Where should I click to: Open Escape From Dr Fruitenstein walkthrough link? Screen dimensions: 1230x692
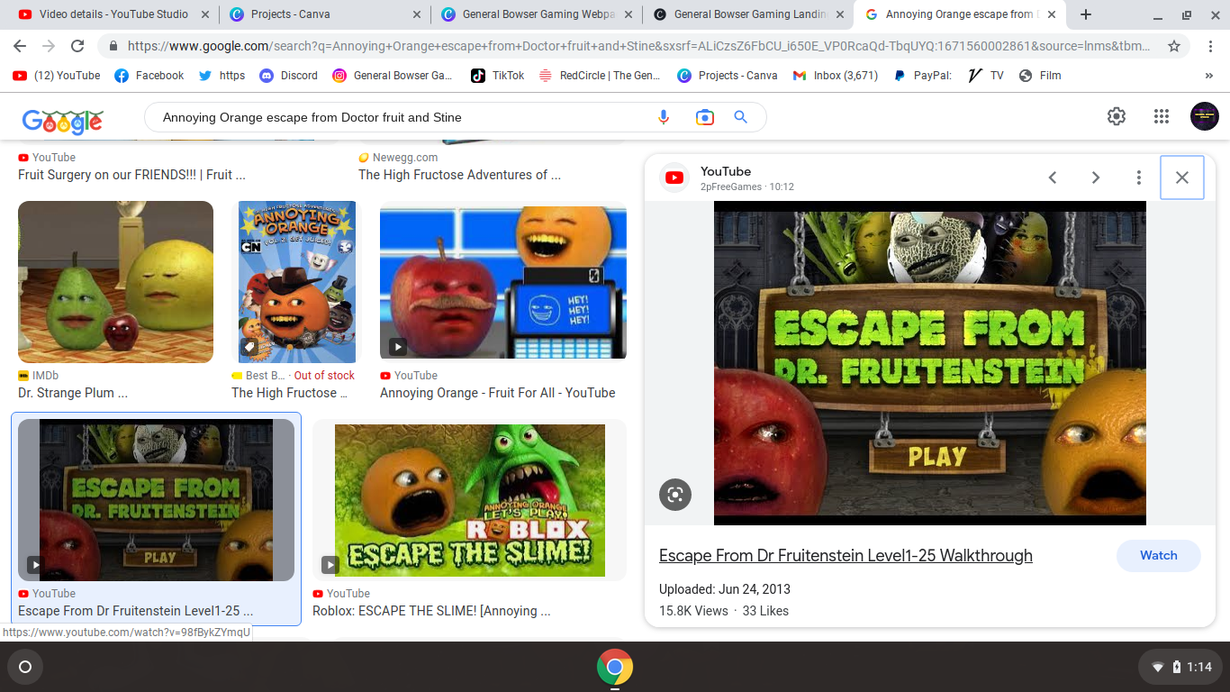coord(845,556)
